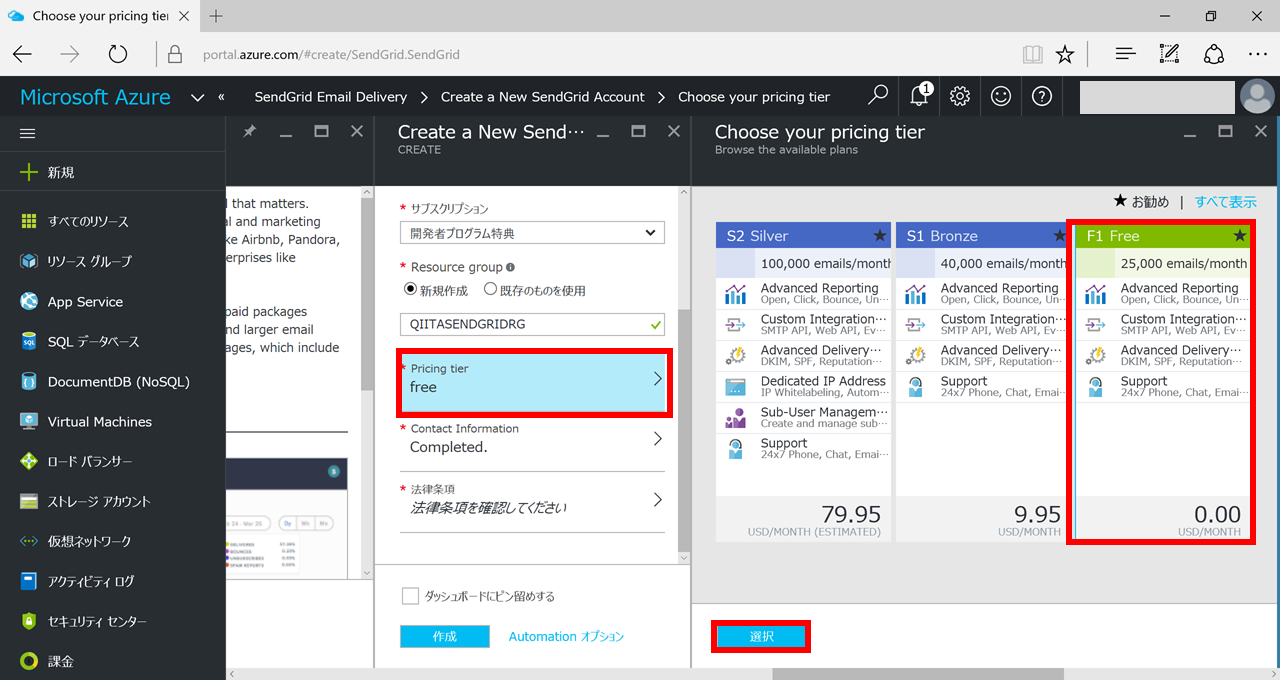Select the S2 Silver plan header
Viewport: 1280px width, 680px height.
[804, 236]
